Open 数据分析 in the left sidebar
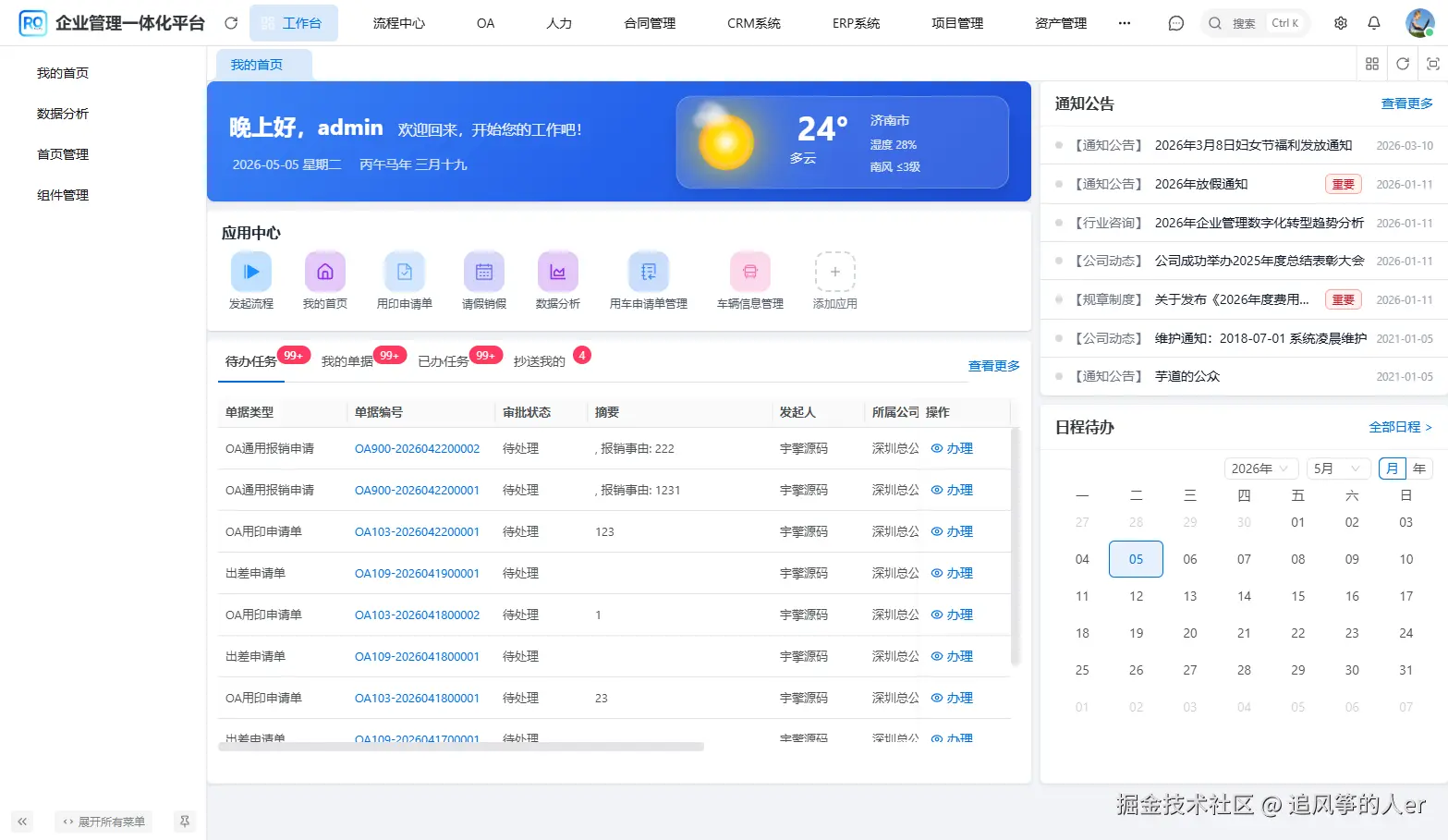1448x840 pixels. [x=63, y=114]
